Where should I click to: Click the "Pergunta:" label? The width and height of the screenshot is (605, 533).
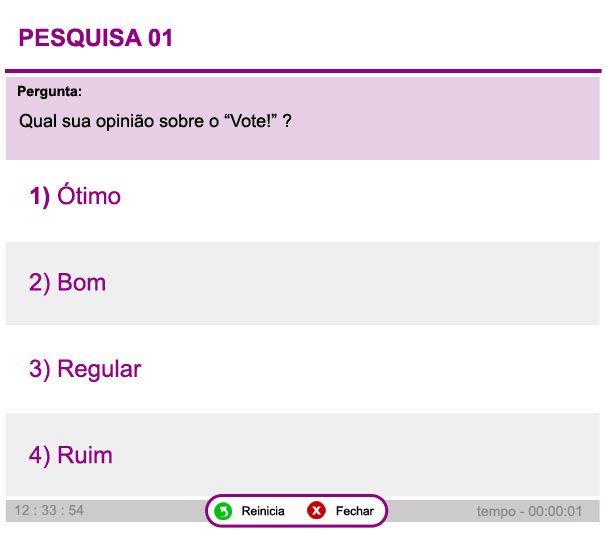tap(50, 92)
